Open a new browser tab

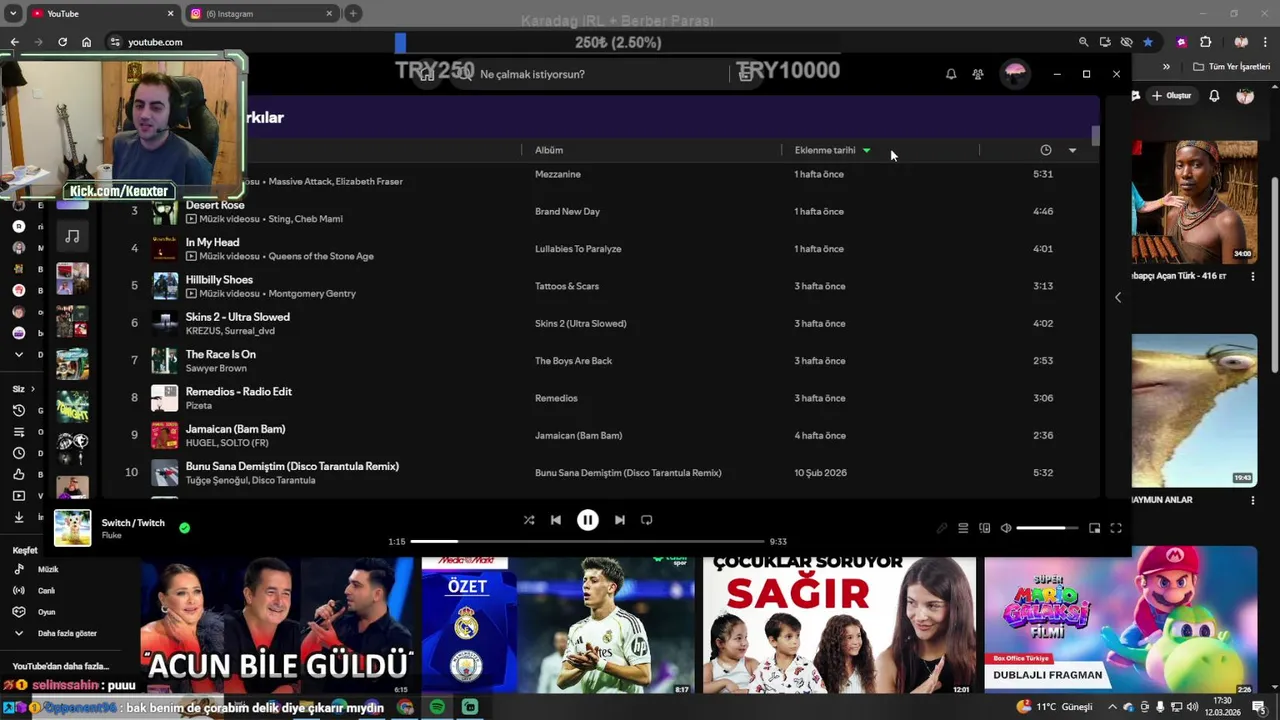pyautogui.click(x=353, y=14)
